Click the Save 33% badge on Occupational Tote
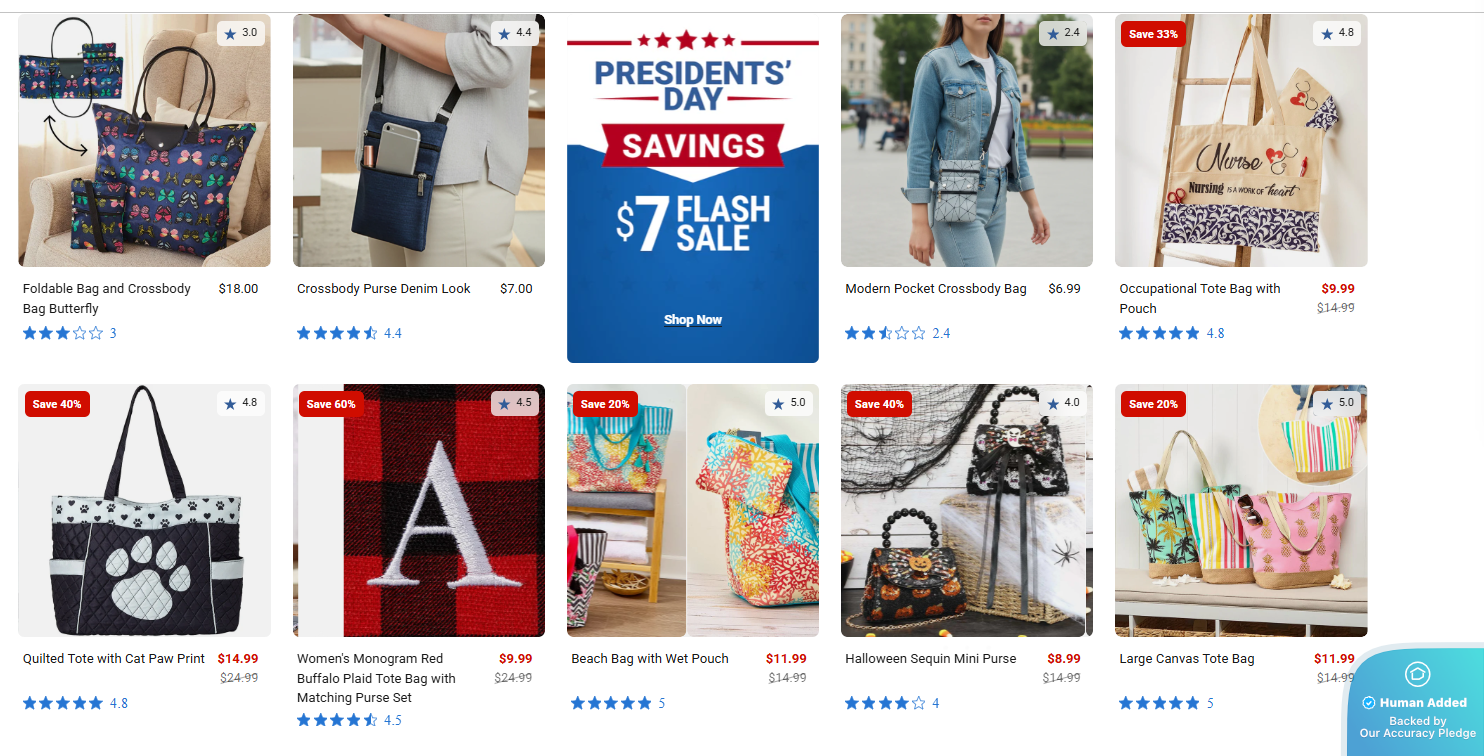Image resolution: width=1484 pixels, height=756 pixels. click(x=1153, y=34)
